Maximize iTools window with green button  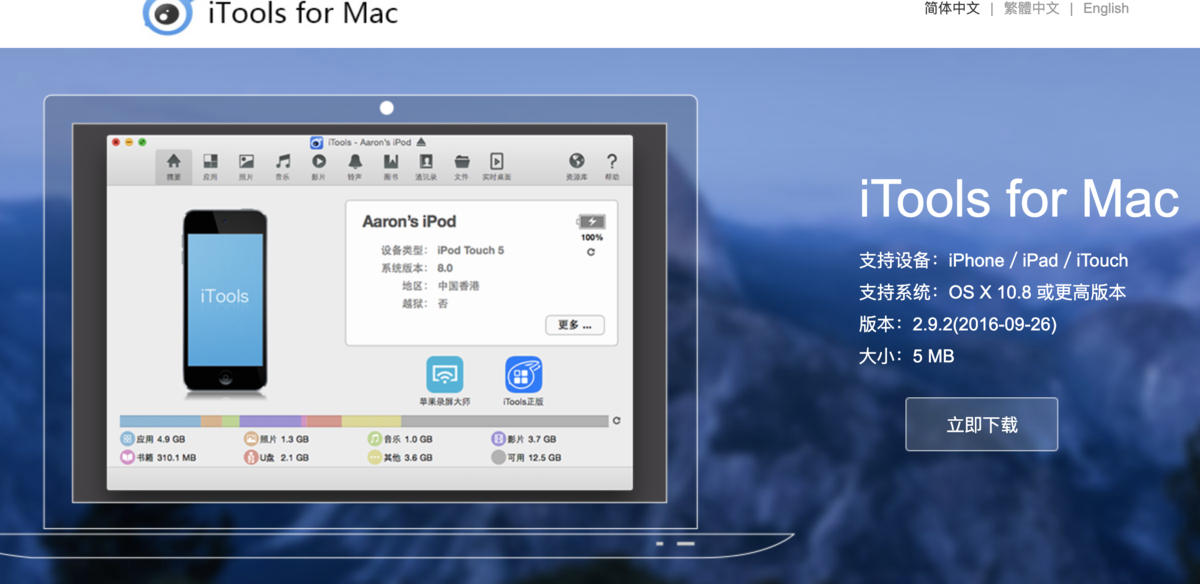coord(142,142)
